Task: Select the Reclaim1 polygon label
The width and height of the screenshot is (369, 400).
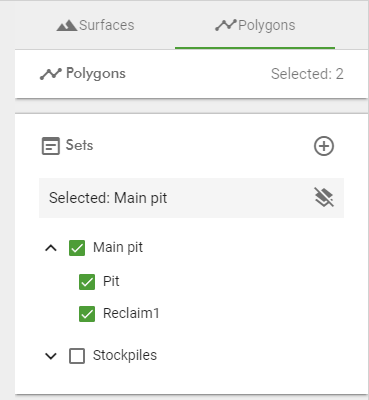Action: click(x=131, y=313)
